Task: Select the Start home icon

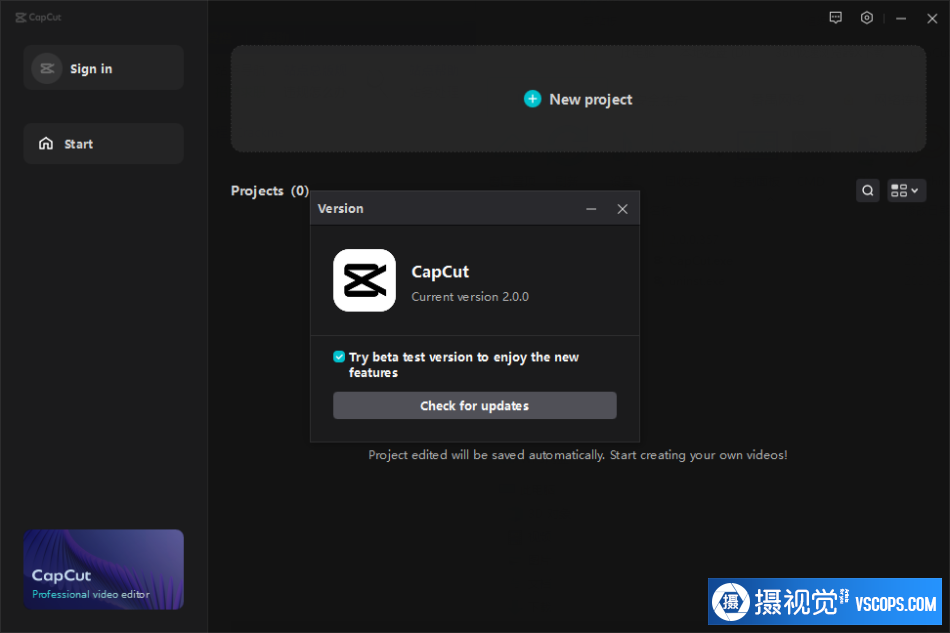Action: coord(46,144)
